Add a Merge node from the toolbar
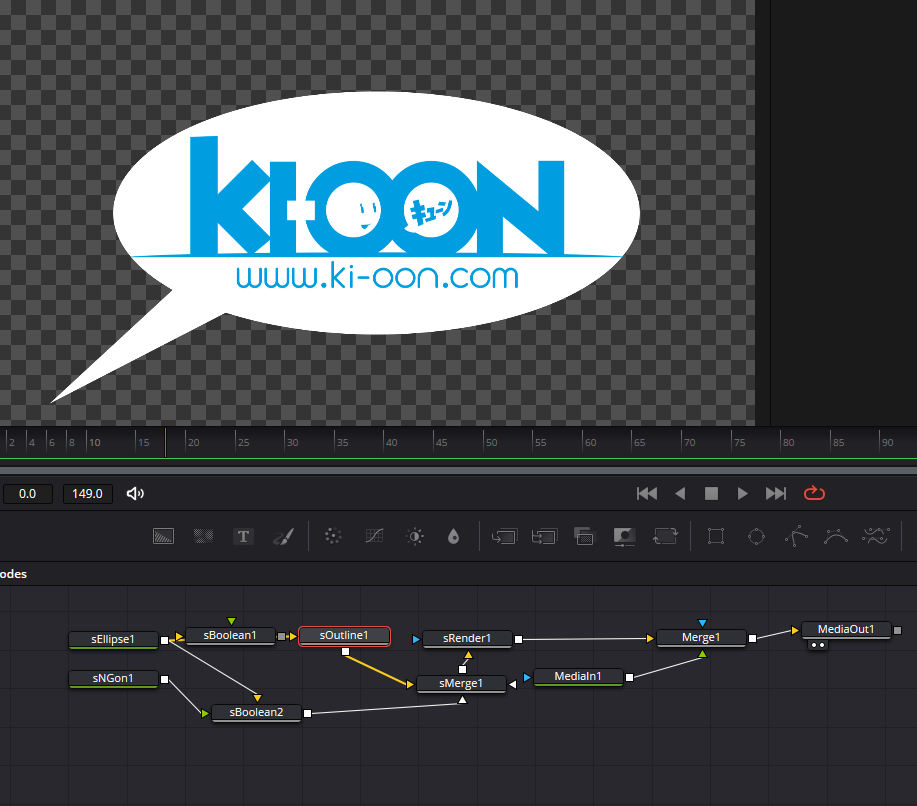This screenshot has width=917, height=806. click(x=504, y=536)
